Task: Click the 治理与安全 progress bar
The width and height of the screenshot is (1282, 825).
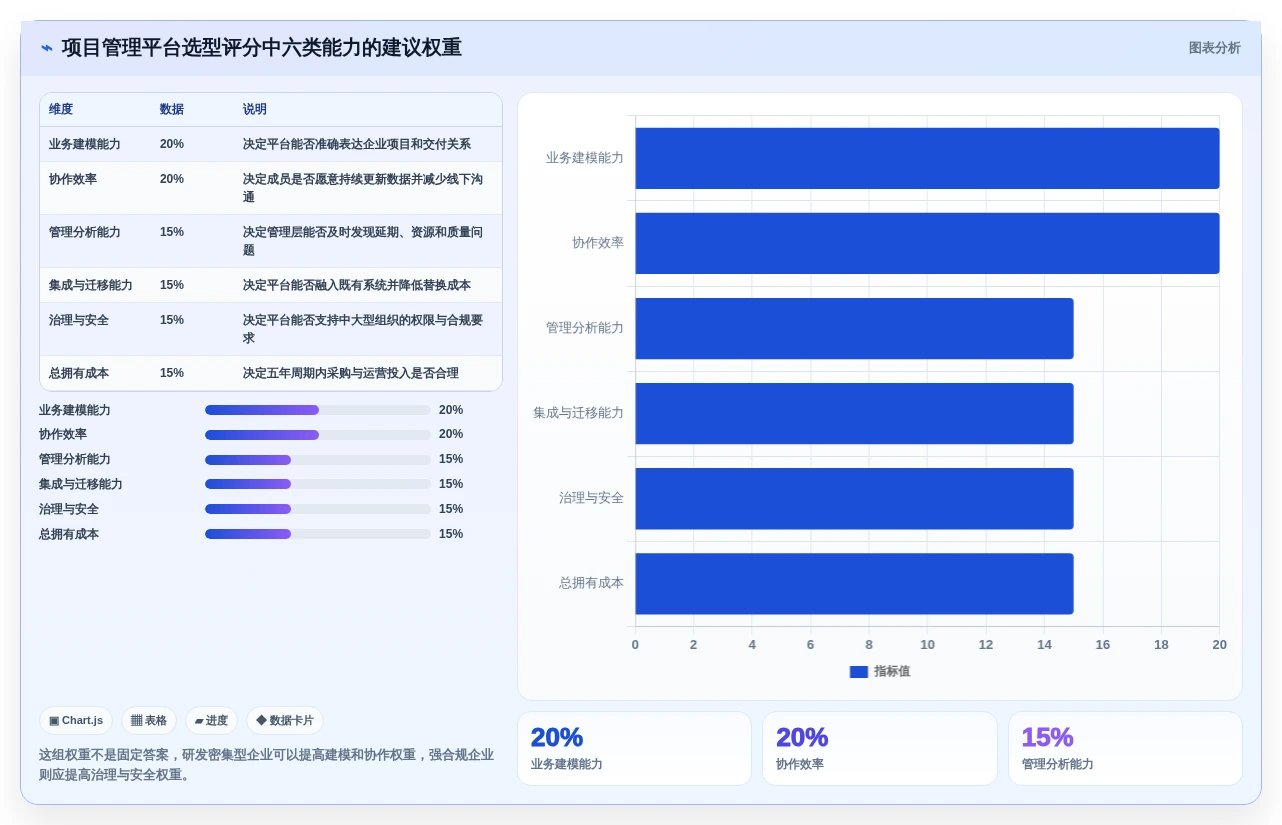Action: pos(318,509)
